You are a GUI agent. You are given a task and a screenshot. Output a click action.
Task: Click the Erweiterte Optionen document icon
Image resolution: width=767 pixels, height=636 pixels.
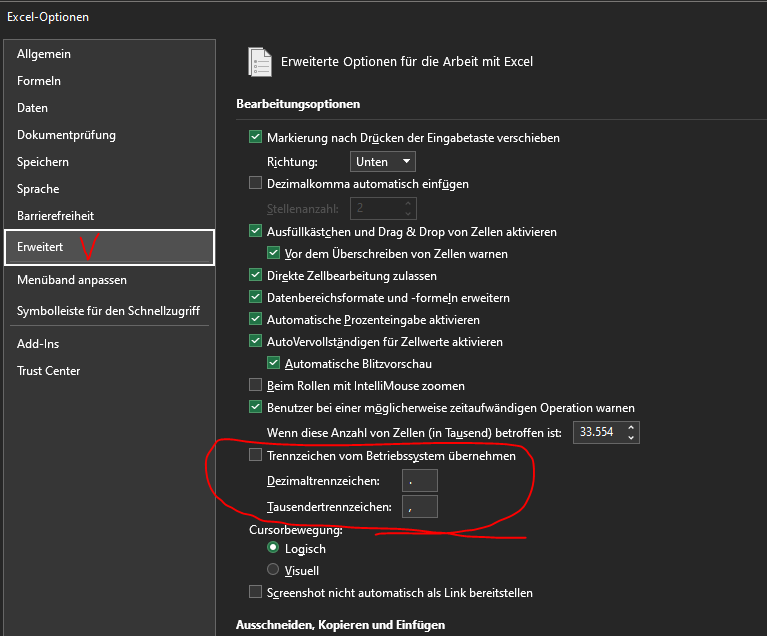[260, 62]
